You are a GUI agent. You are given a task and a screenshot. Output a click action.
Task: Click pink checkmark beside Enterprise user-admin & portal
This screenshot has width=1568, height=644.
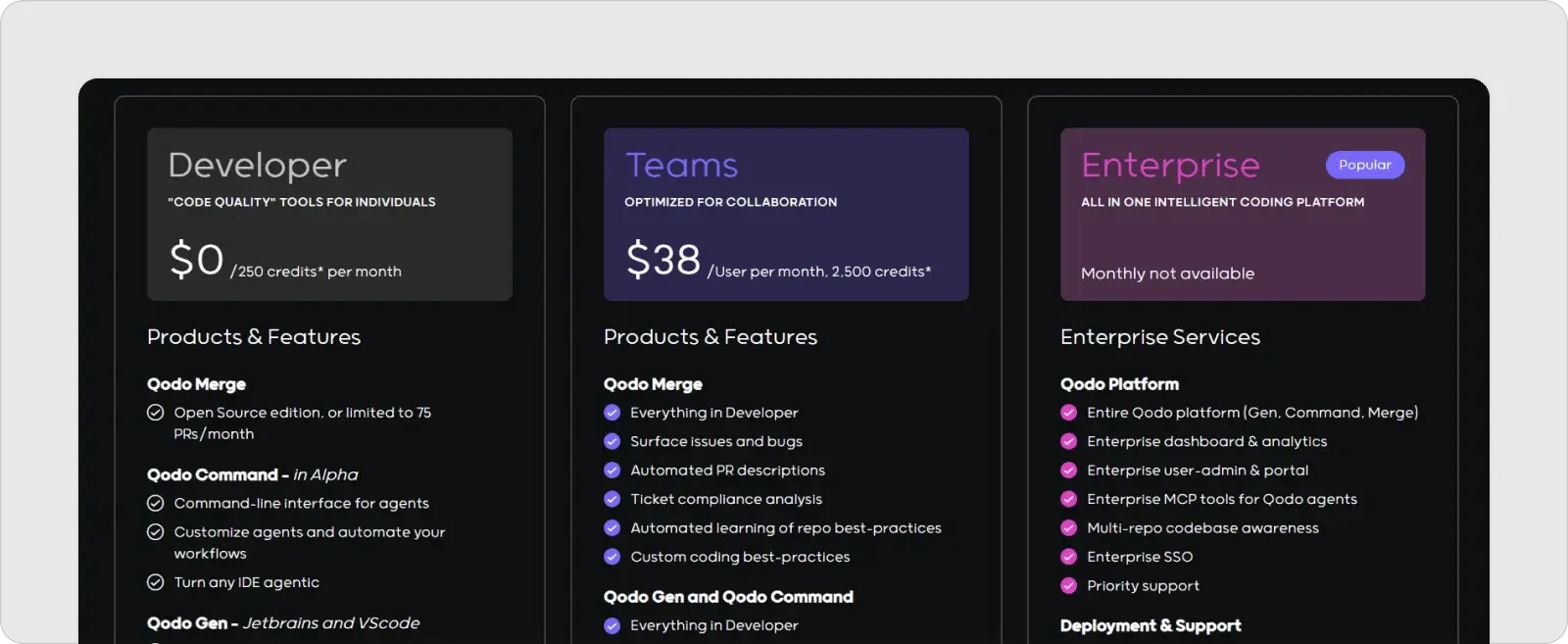(x=1069, y=471)
